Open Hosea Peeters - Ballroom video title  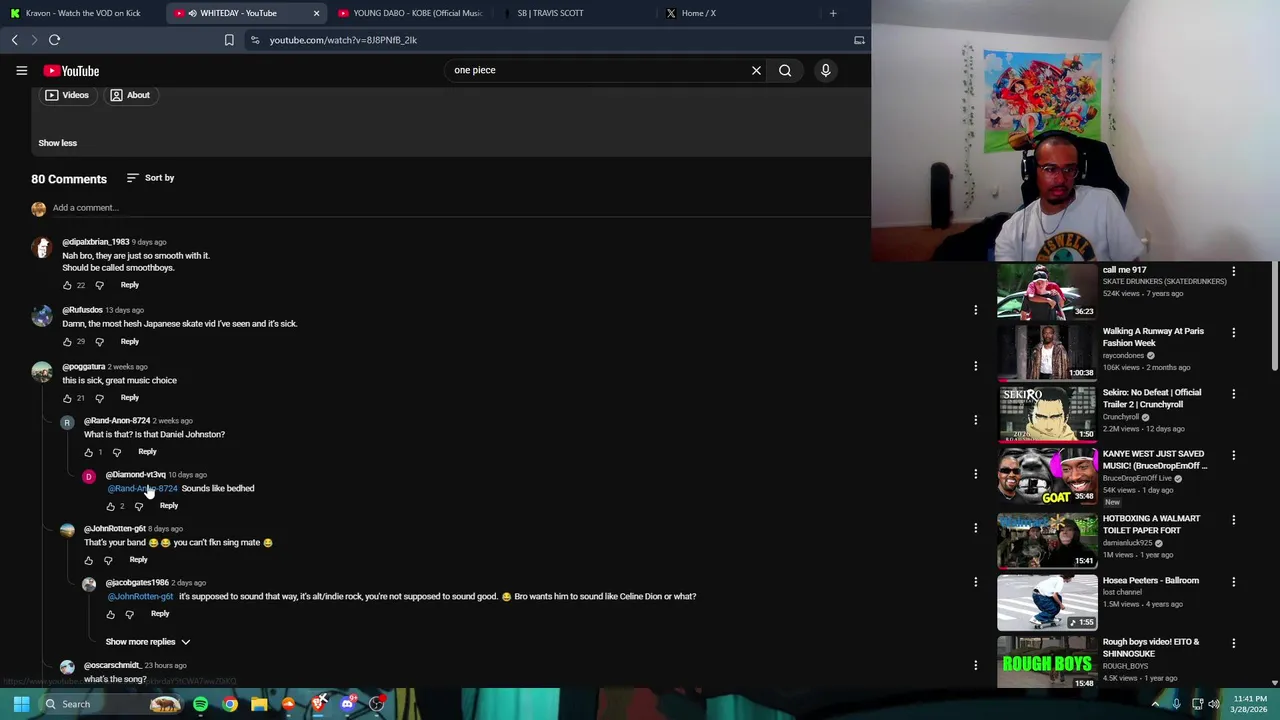tap(1150, 581)
